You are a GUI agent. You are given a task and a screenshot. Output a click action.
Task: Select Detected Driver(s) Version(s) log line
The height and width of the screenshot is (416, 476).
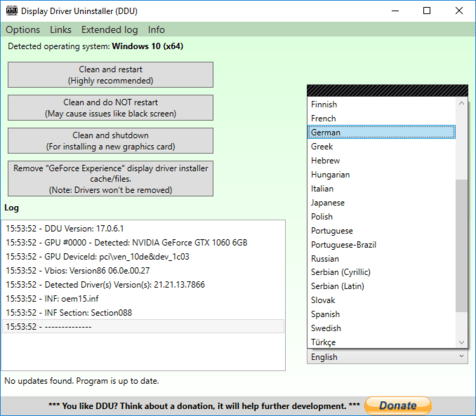[x=143, y=285]
